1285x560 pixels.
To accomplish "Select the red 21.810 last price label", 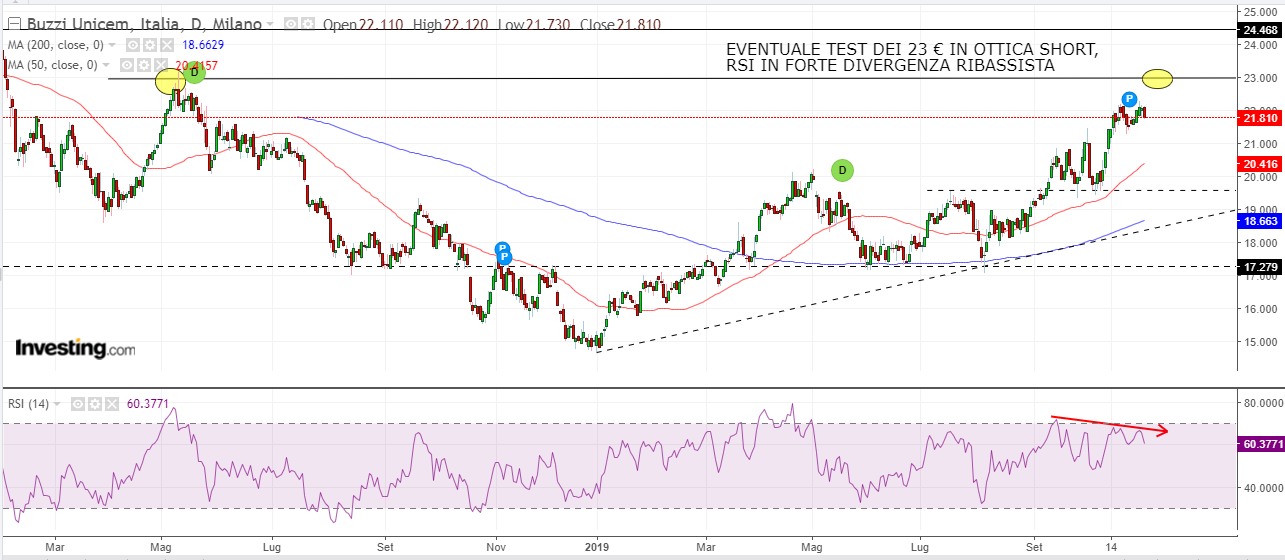I will pos(1260,118).
